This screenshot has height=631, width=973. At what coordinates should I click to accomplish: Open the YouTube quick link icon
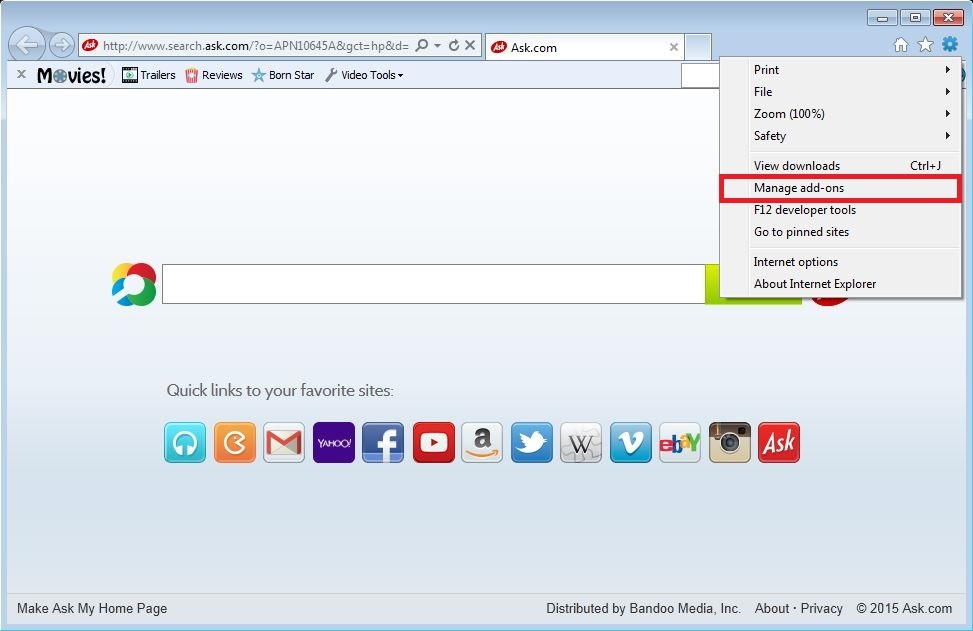(x=434, y=442)
